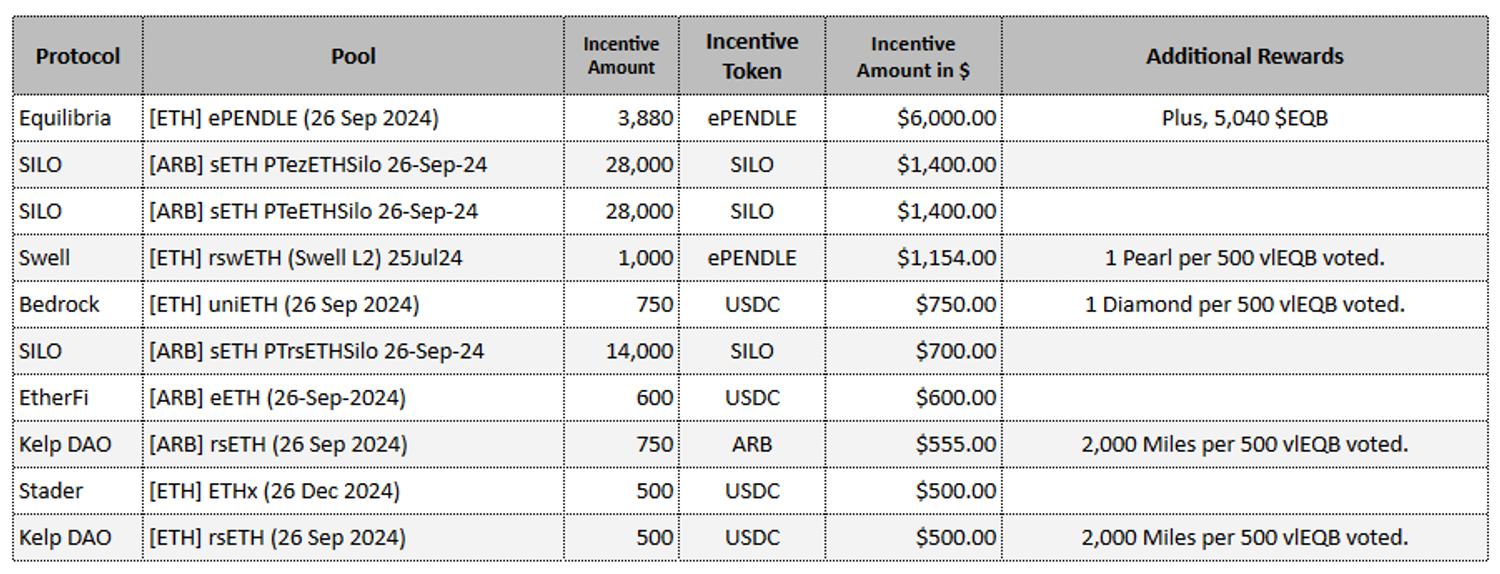The width and height of the screenshot is (1500, 574).
Task: Select the Plus, 5,040 $EQB rewards cell
Action: [x=1244, y=118]
